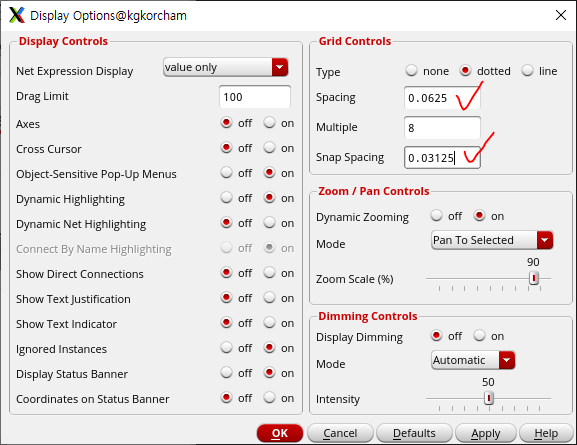Set Axes to on

pos(269,123)
